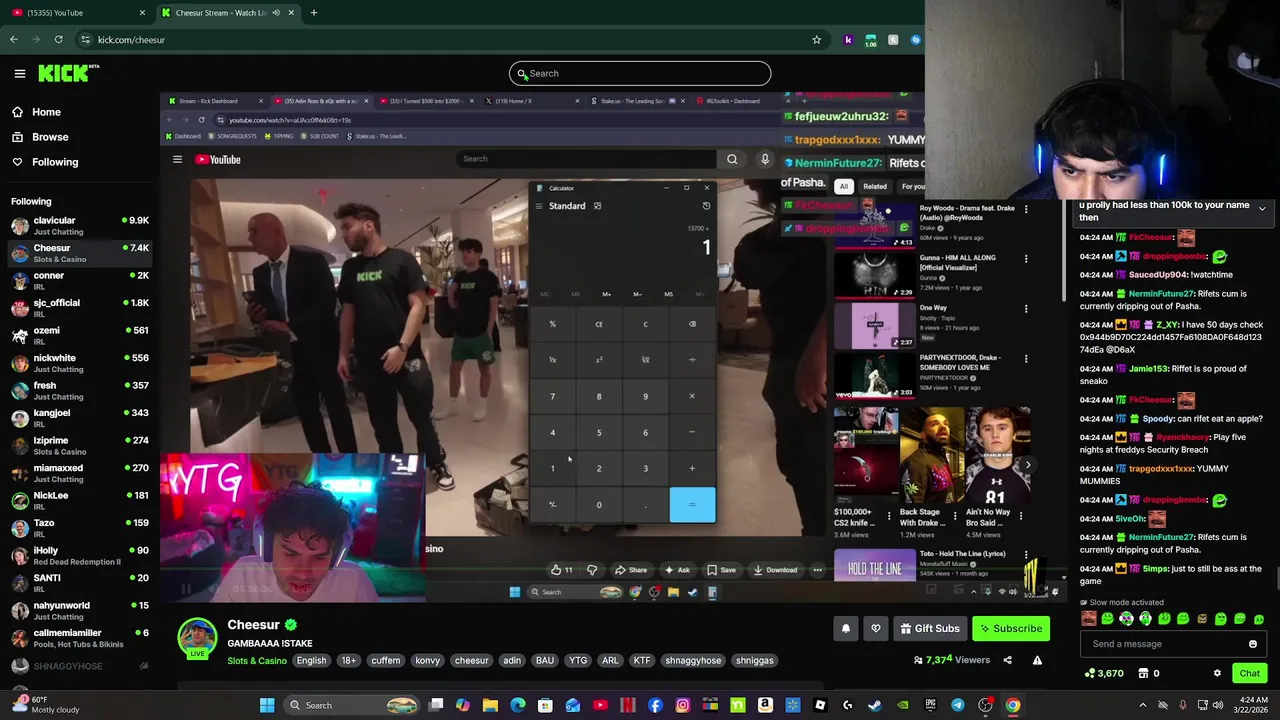This screenshot has height=720, width=1280.
Task: Bookmark this page with the star icon
Action: pos(816,40)
